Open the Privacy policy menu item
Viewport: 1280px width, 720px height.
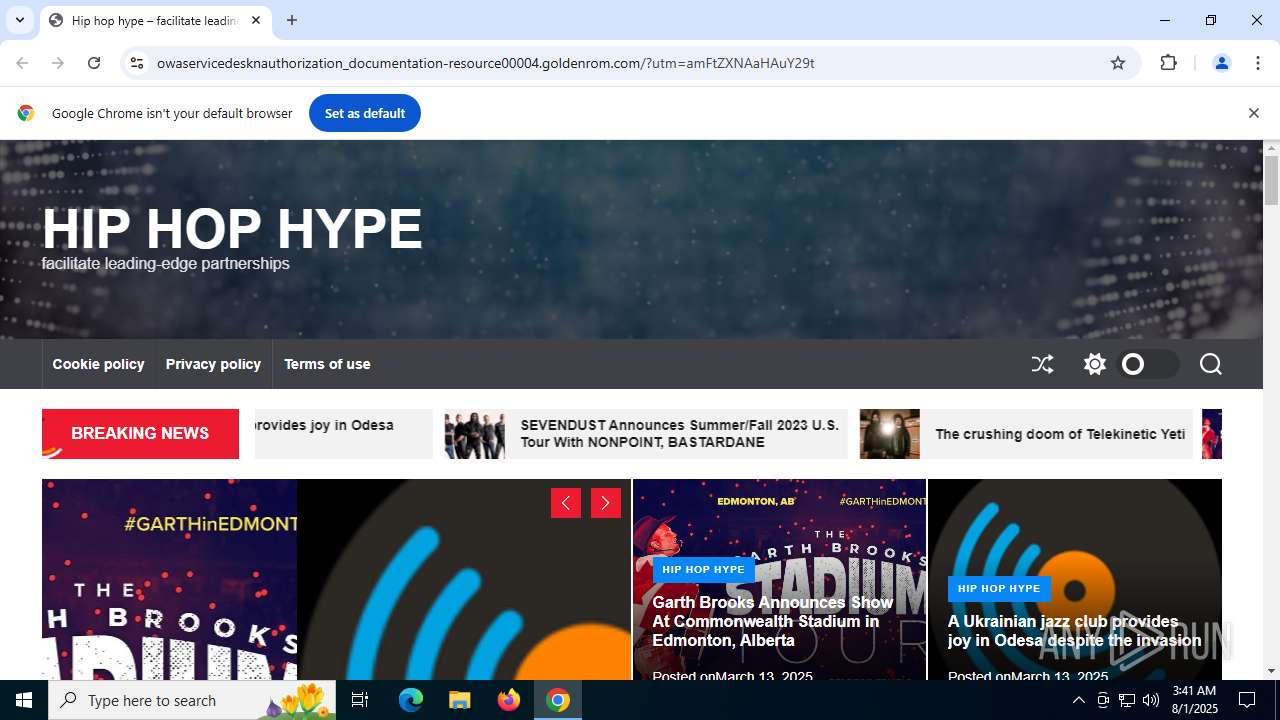(213, 364)
